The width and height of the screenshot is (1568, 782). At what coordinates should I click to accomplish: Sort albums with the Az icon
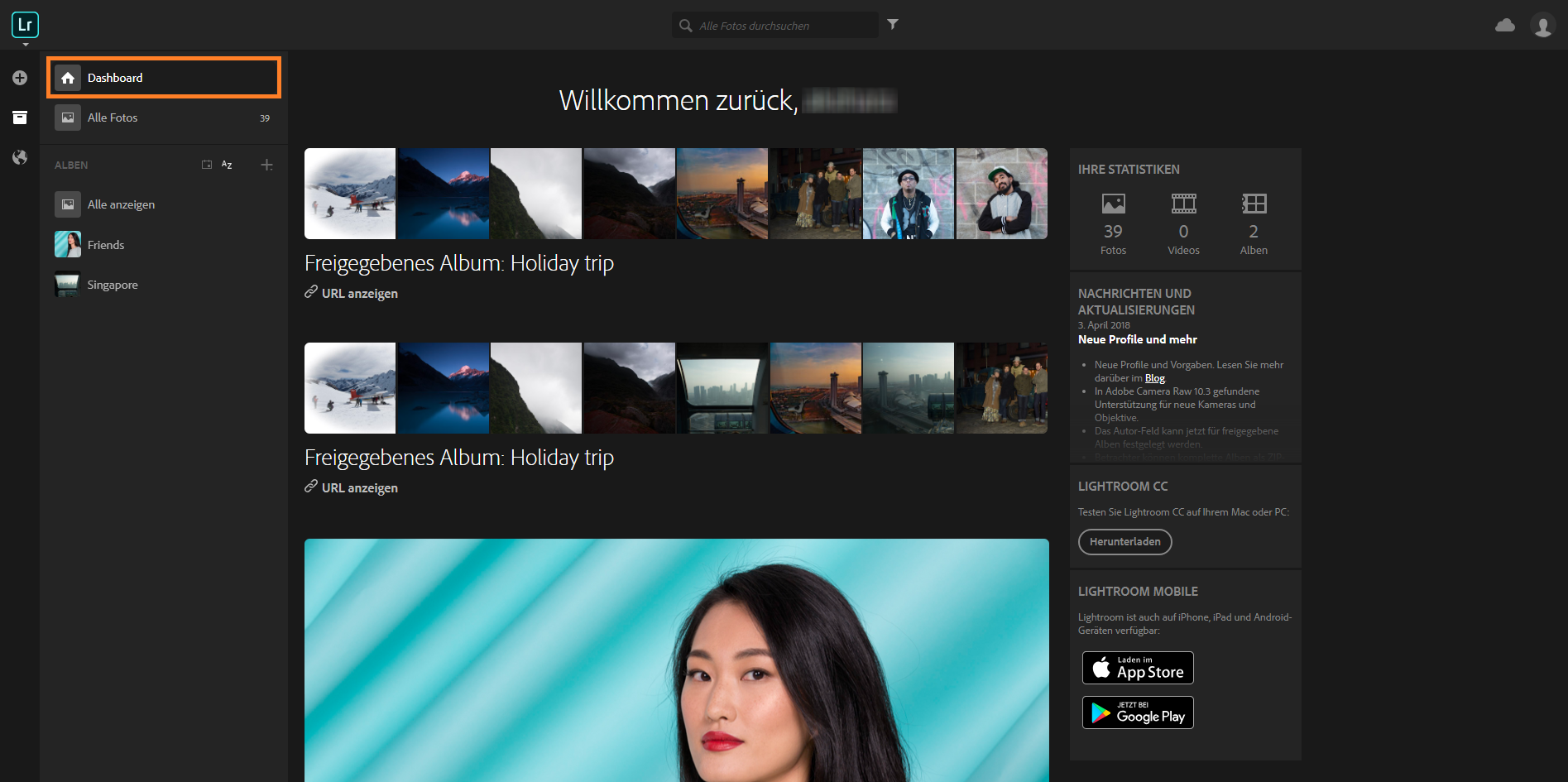tap(227, 165)
